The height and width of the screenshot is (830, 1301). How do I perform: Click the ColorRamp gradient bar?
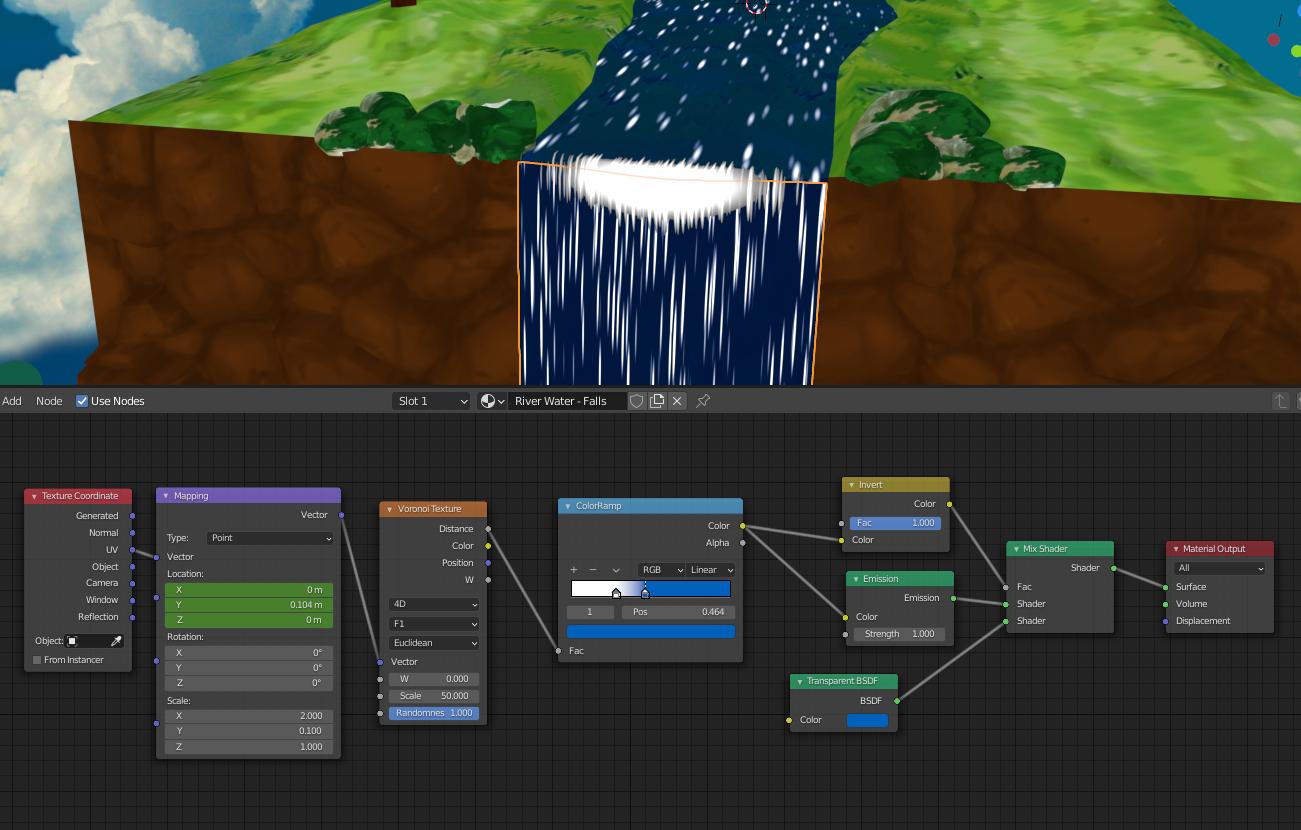tap(651, 588)
